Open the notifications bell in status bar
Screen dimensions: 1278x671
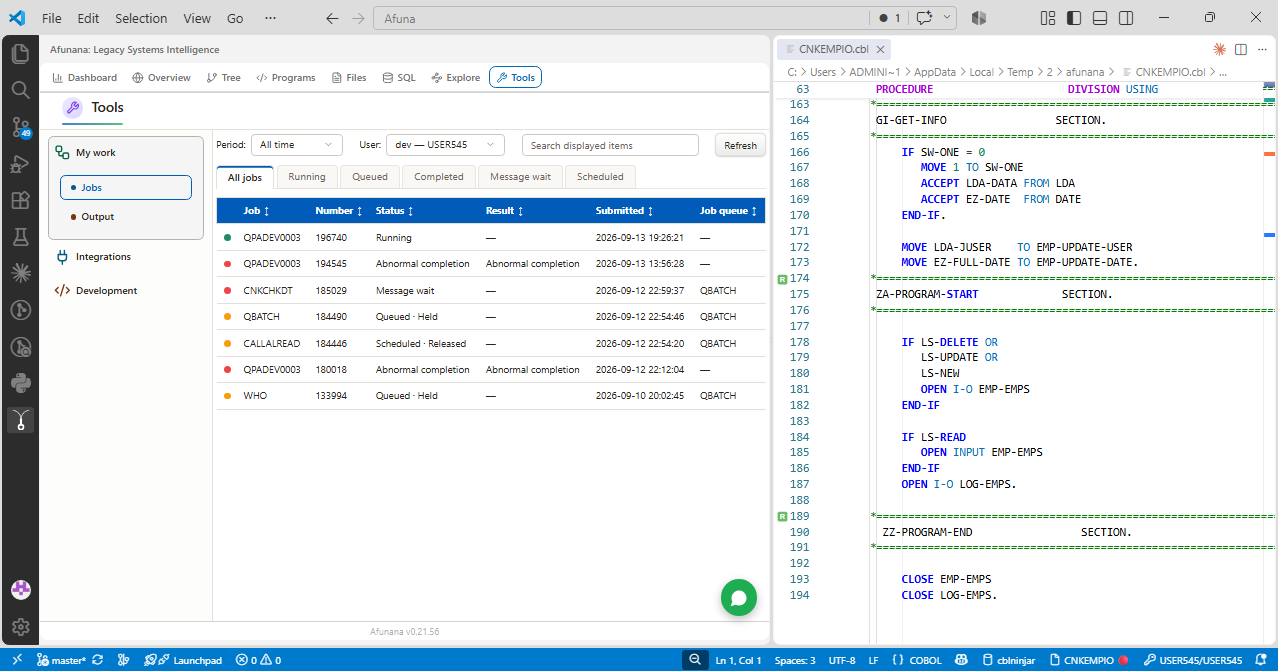1262,660
